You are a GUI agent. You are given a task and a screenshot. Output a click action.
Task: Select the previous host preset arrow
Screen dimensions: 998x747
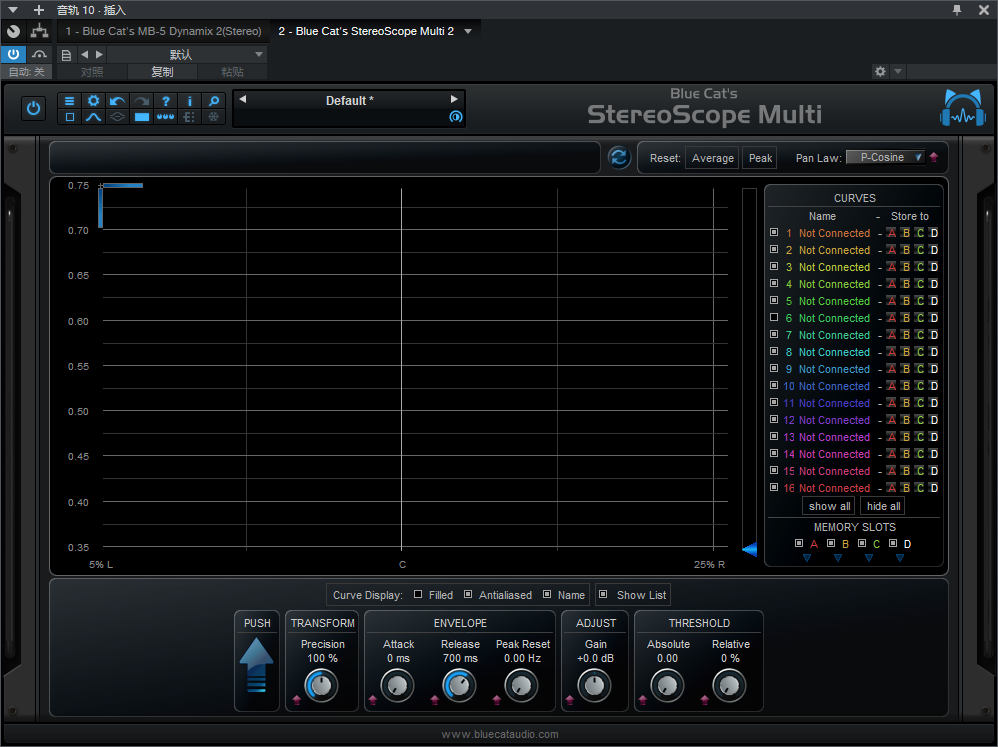tap(85, 55)
